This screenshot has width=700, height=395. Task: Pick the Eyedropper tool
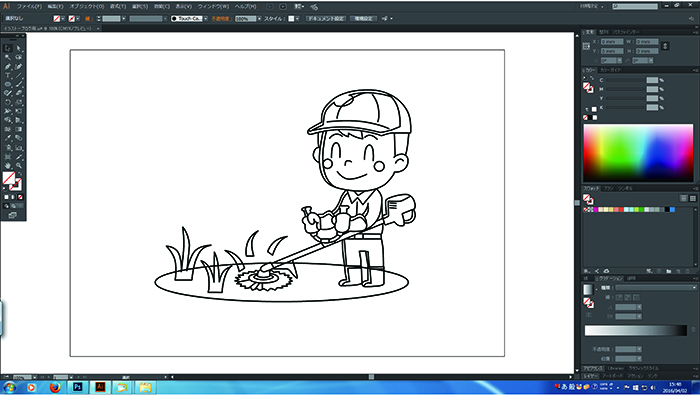pos(8,138)
